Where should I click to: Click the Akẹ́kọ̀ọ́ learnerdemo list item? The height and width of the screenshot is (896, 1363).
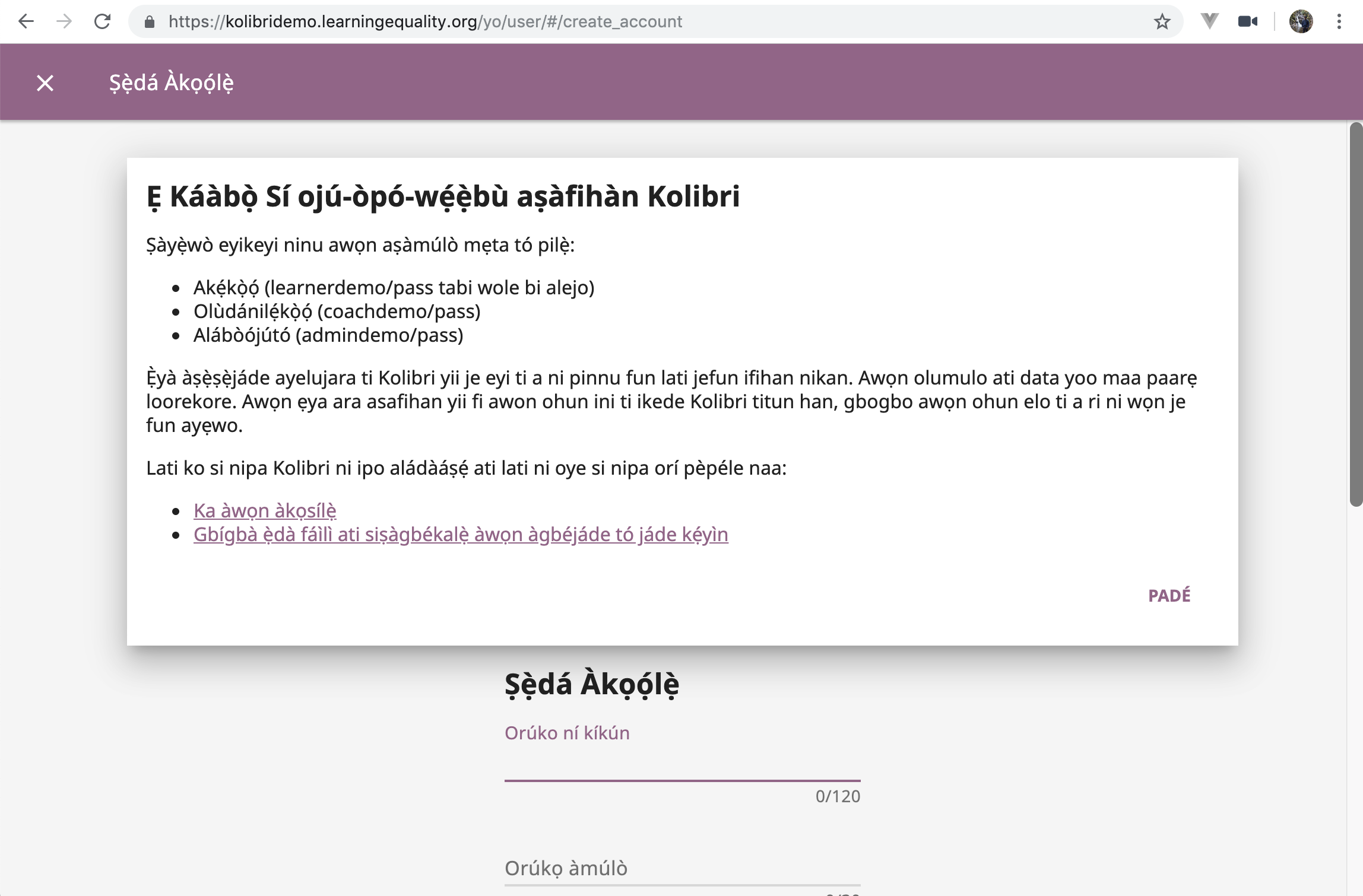(394, 288)
